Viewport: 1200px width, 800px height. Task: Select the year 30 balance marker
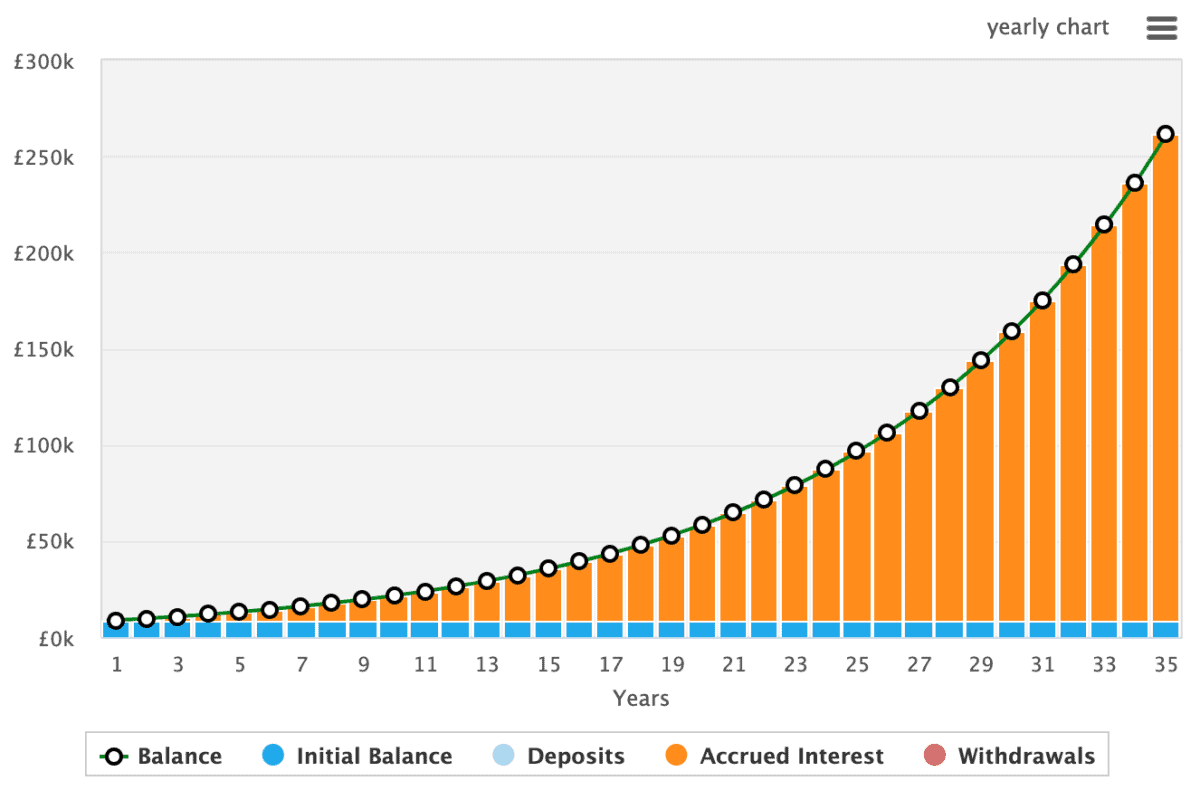pos(1011,331)
